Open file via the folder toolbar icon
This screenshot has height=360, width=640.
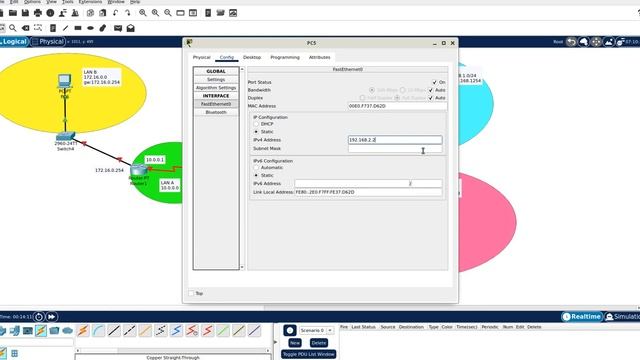coord(13,13)
